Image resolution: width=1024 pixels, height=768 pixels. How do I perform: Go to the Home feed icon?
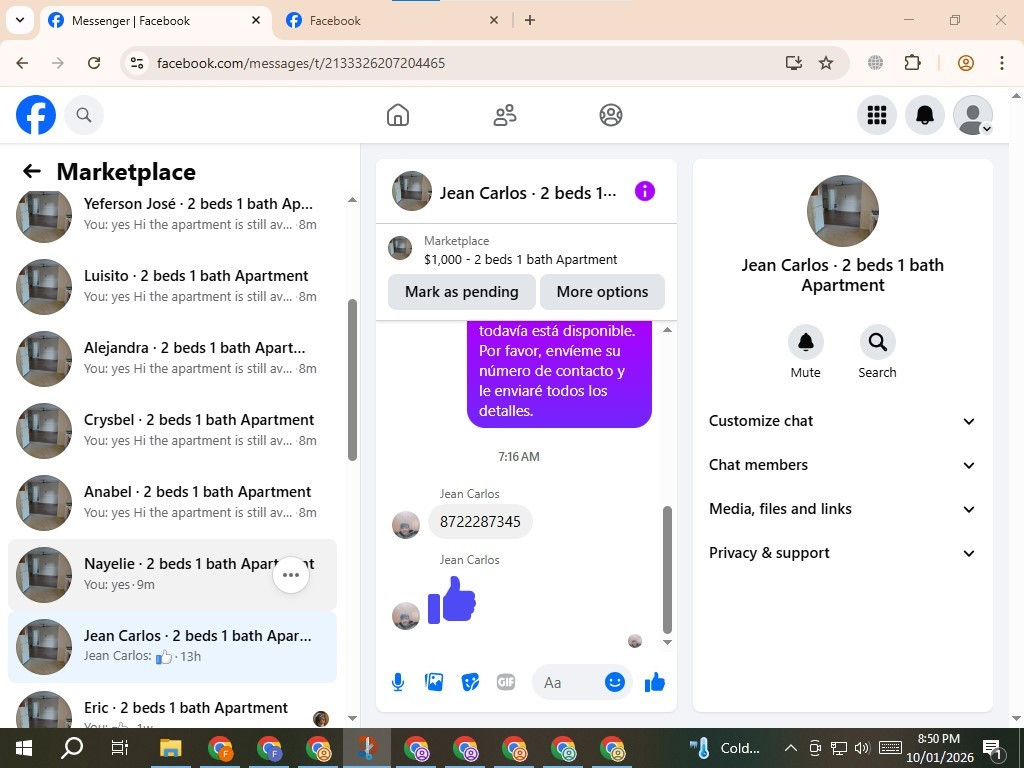[398, 115]
